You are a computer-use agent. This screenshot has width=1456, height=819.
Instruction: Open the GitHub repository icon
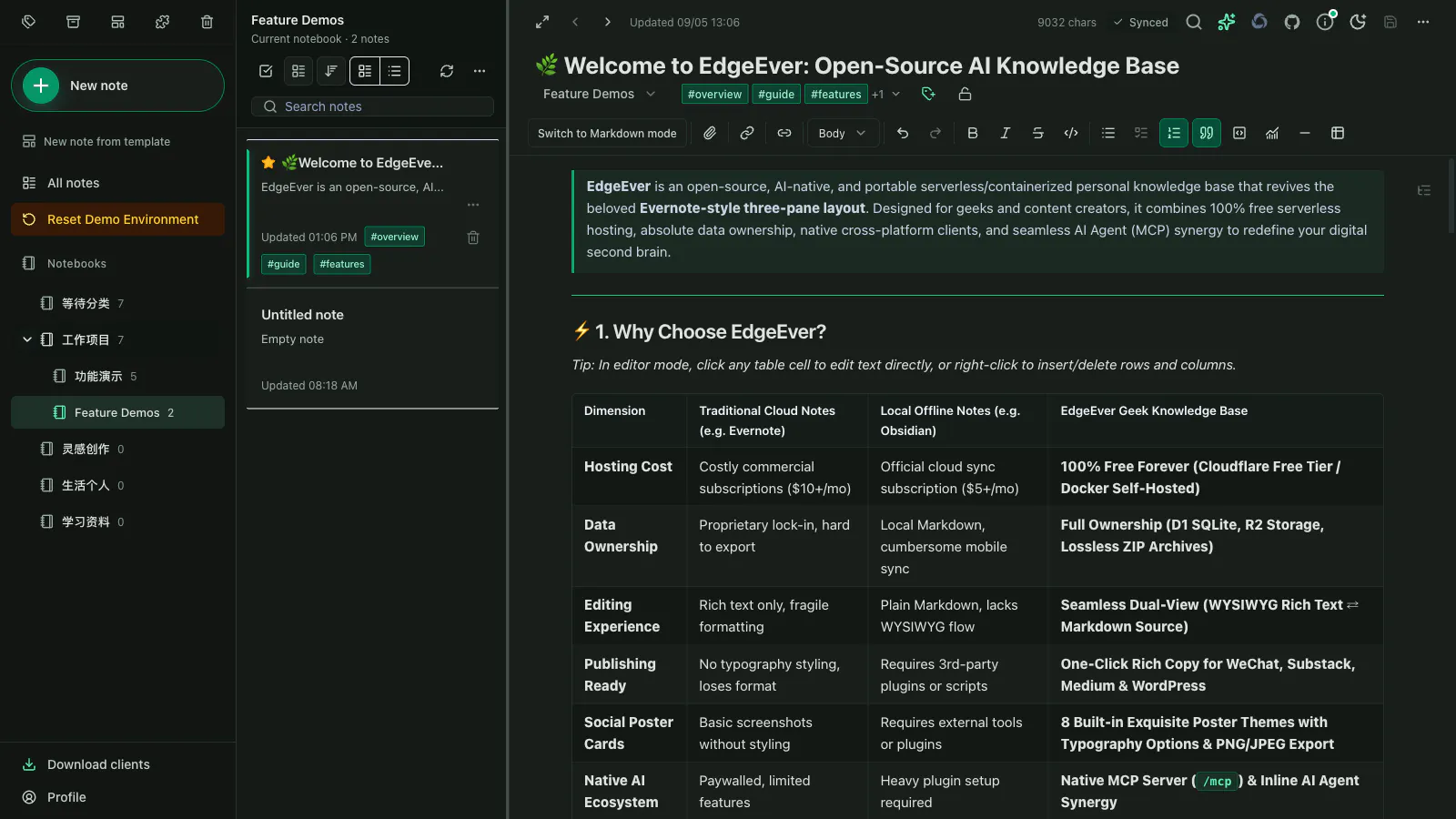click(x=1292, y=22)
